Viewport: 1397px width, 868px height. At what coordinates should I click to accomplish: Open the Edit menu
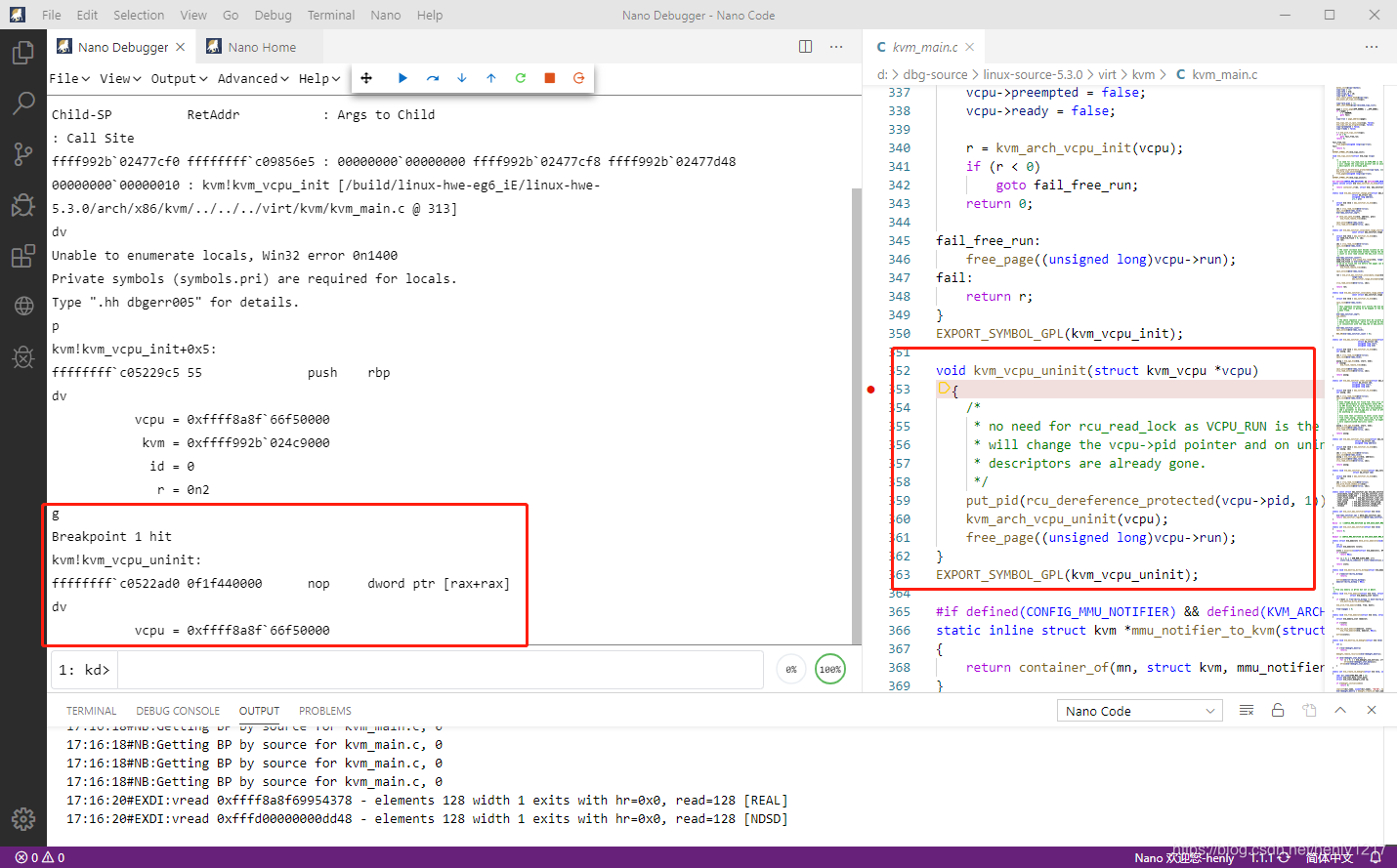pyautogui.click(x=87, y=15)
